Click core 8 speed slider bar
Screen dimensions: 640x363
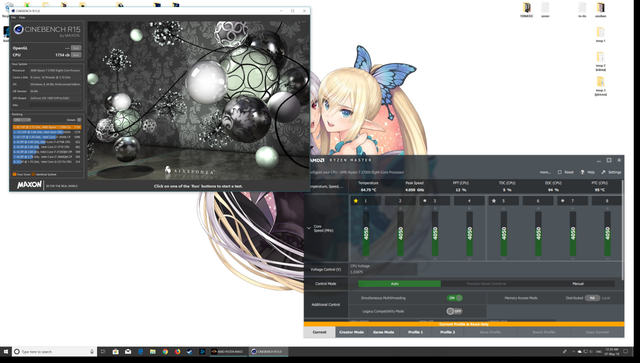click(607, 234)
